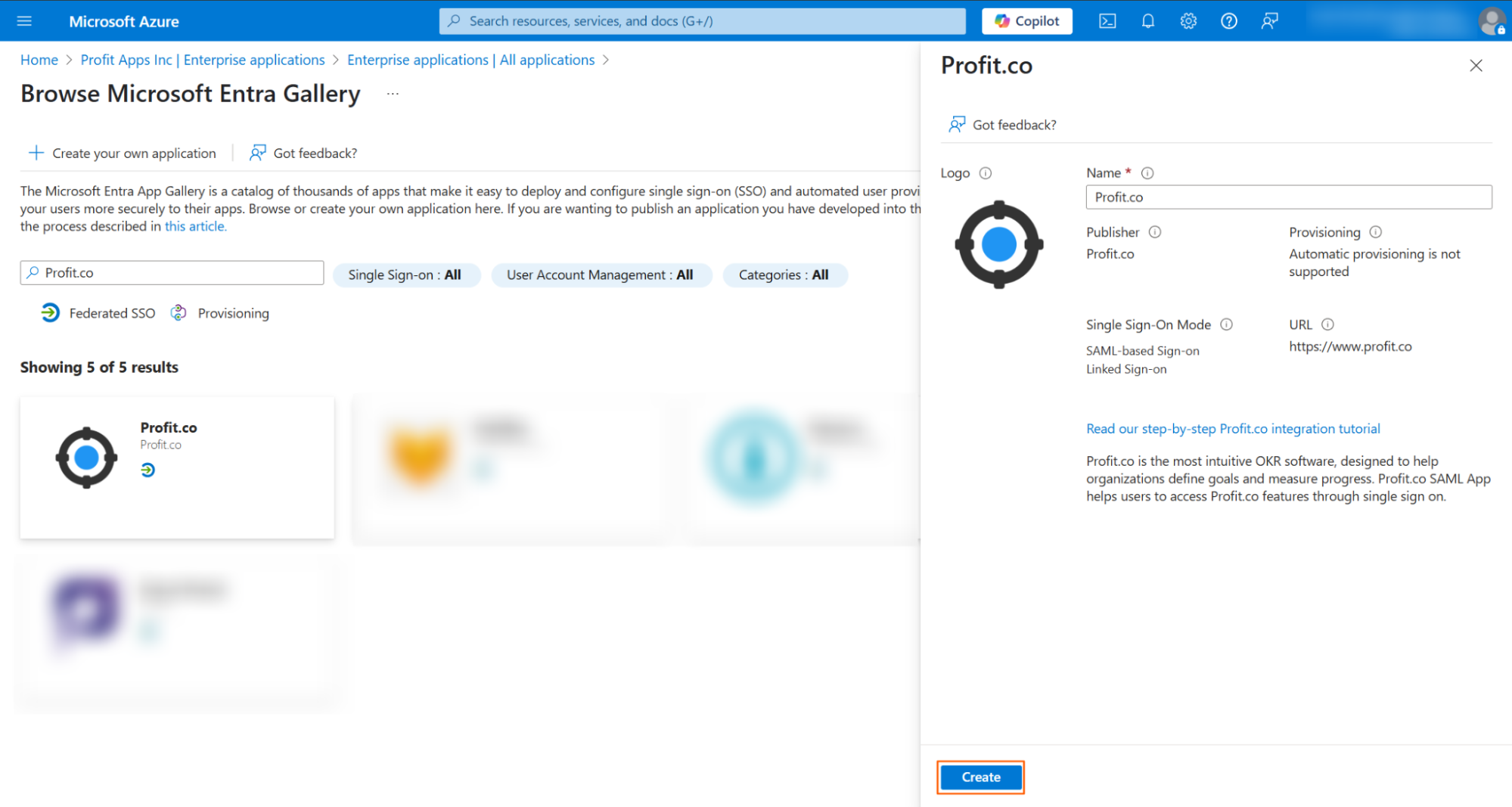Screen dimensions: 1512x807
Task: Open the notifications bell
Action: 1148,21
